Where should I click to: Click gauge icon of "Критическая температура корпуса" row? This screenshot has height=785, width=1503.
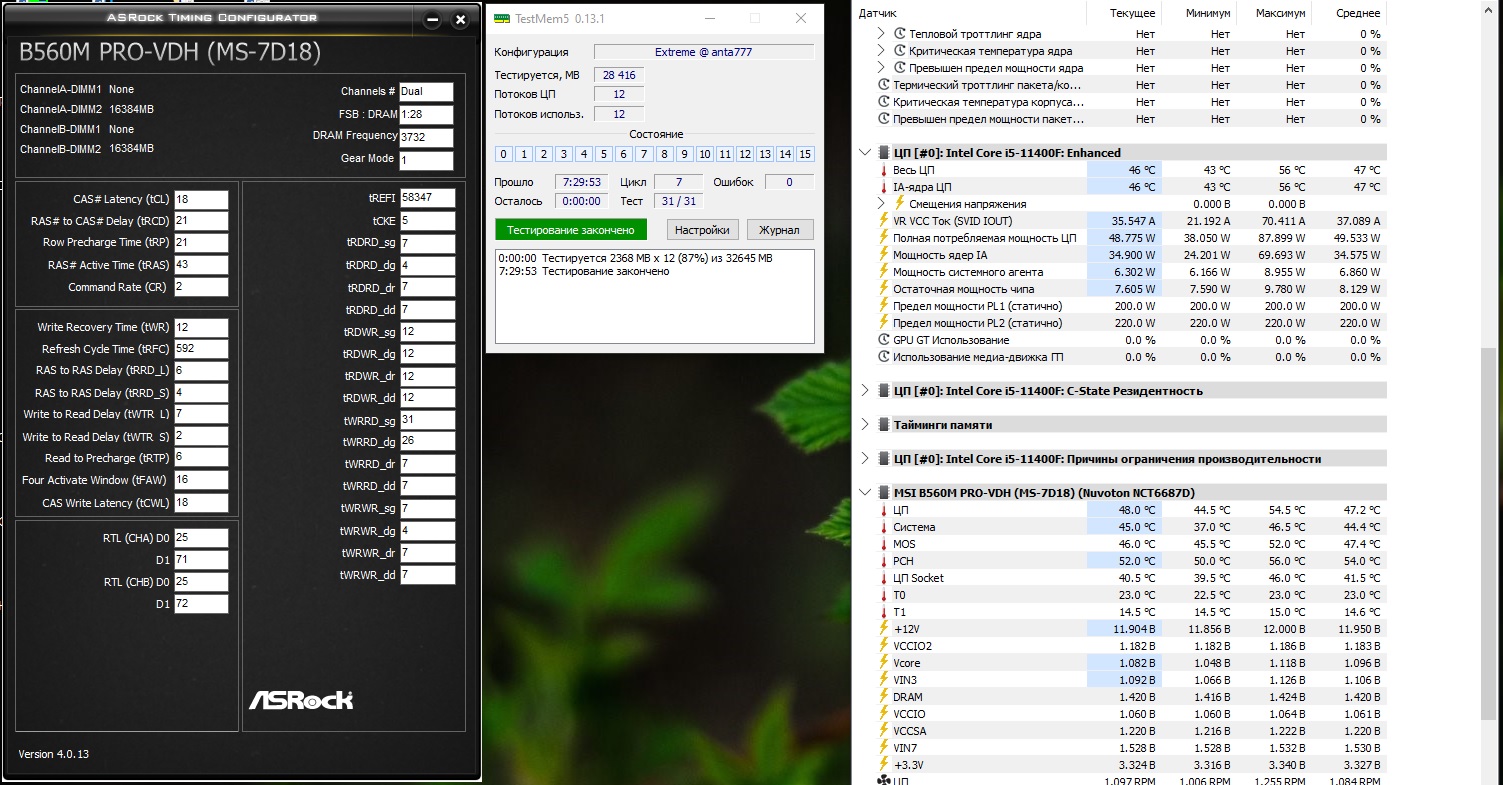pyautogui.click(x=883, y=102)
